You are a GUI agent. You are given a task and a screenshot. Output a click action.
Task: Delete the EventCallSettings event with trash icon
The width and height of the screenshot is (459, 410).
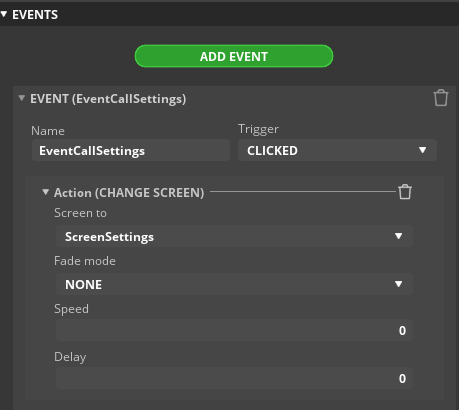click(x=441, y=98)
